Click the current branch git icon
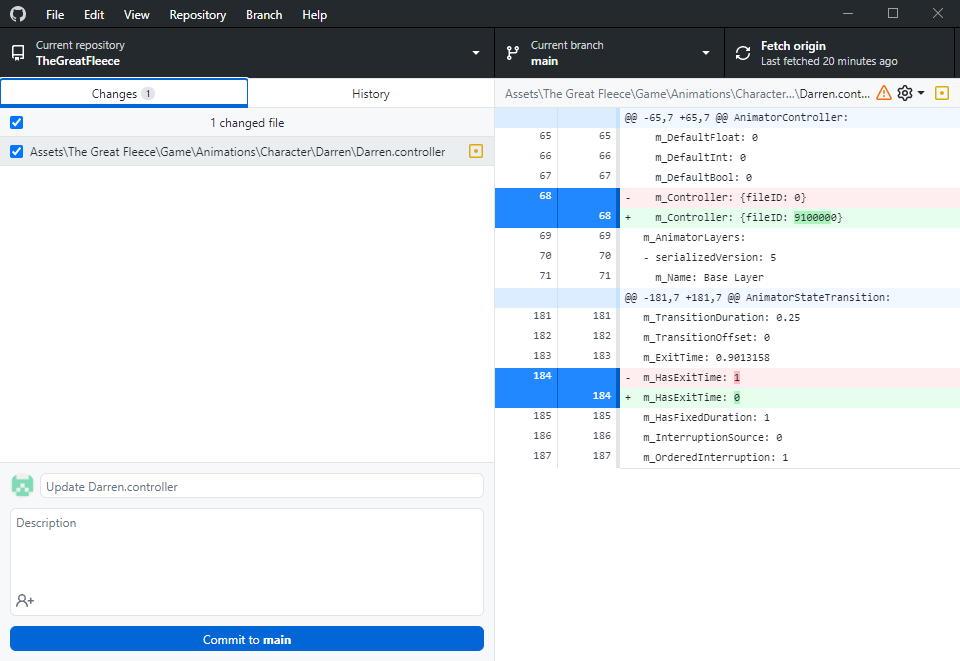 [x=512, y=53]
